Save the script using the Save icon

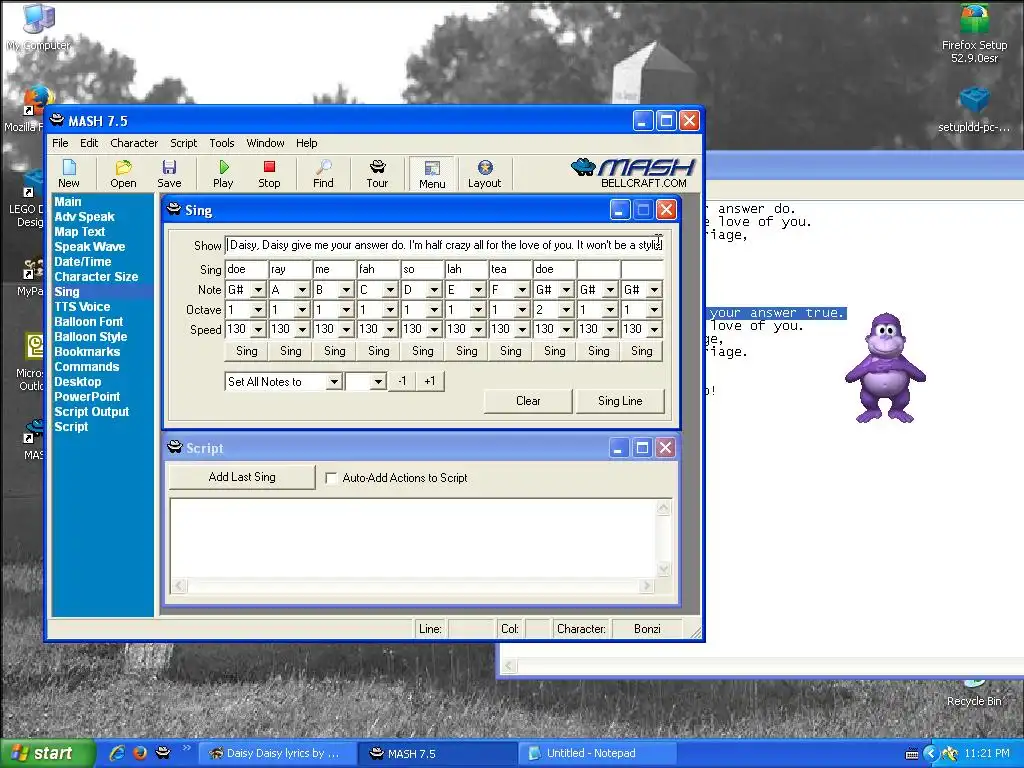(x=169, y=173)
